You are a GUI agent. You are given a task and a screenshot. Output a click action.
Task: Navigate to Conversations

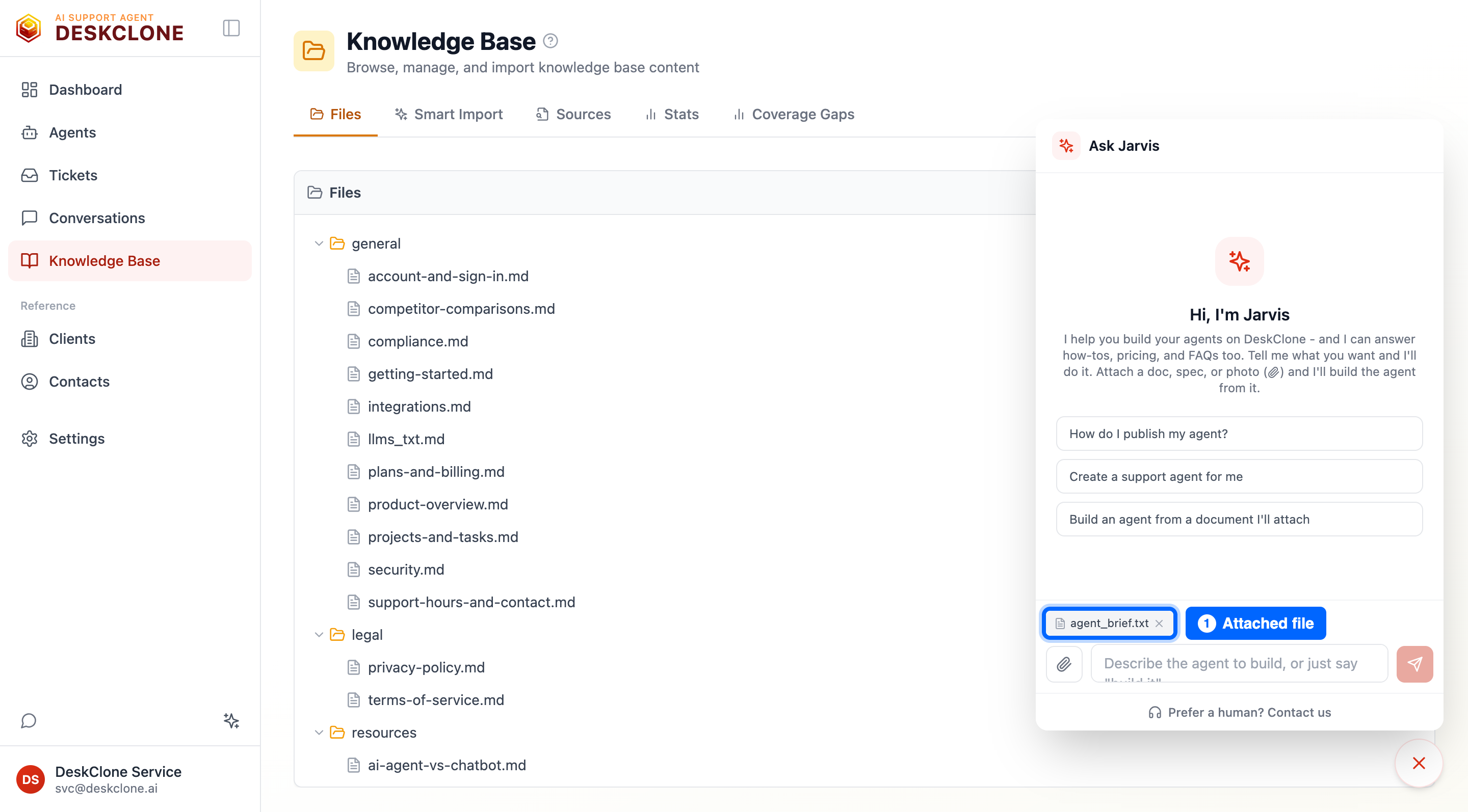130,218
